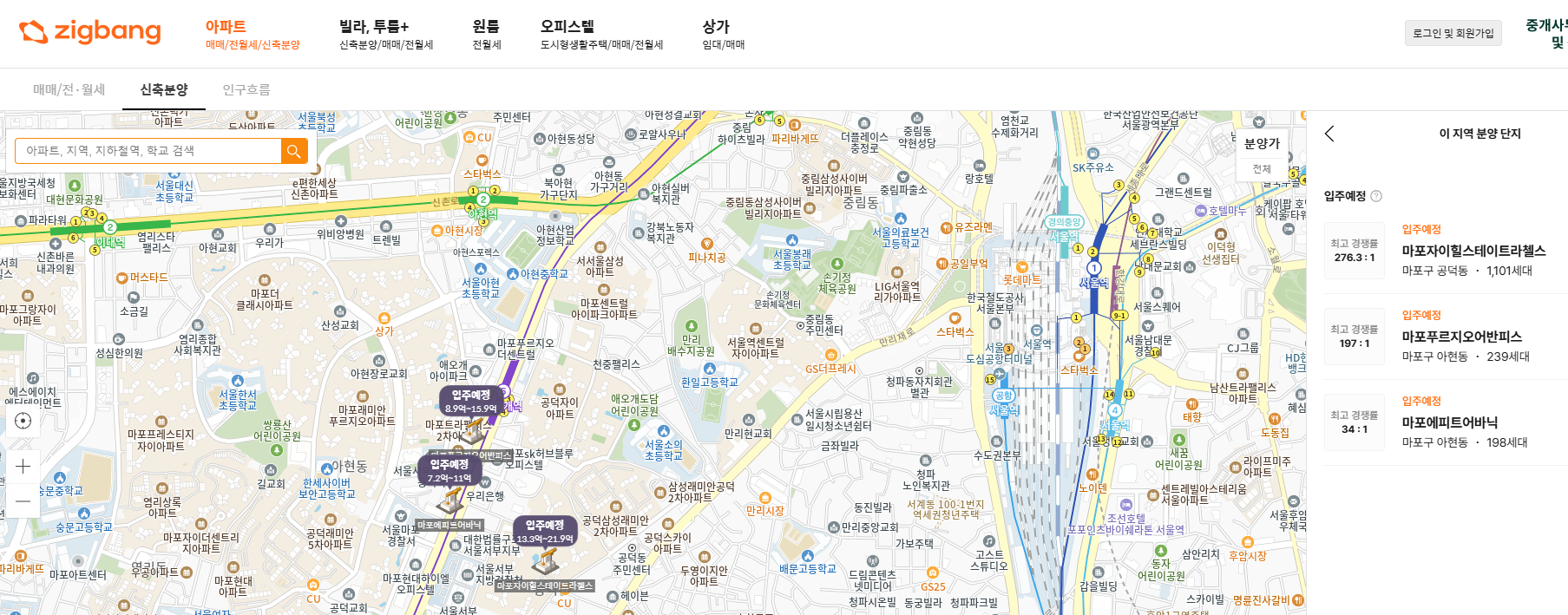1568x615 pixels.
Task: Center map on current location icon
Action: [23, 421]
